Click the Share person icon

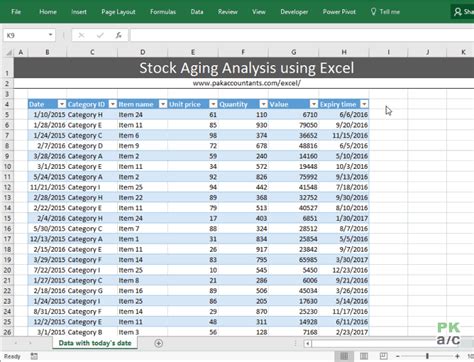(457, 12)
